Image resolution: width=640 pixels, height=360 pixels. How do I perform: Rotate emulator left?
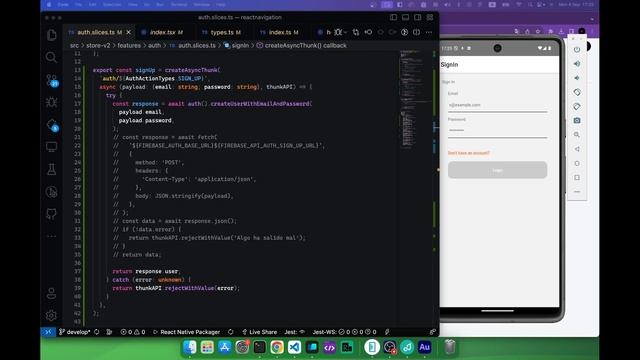click(x=577, y=92)
